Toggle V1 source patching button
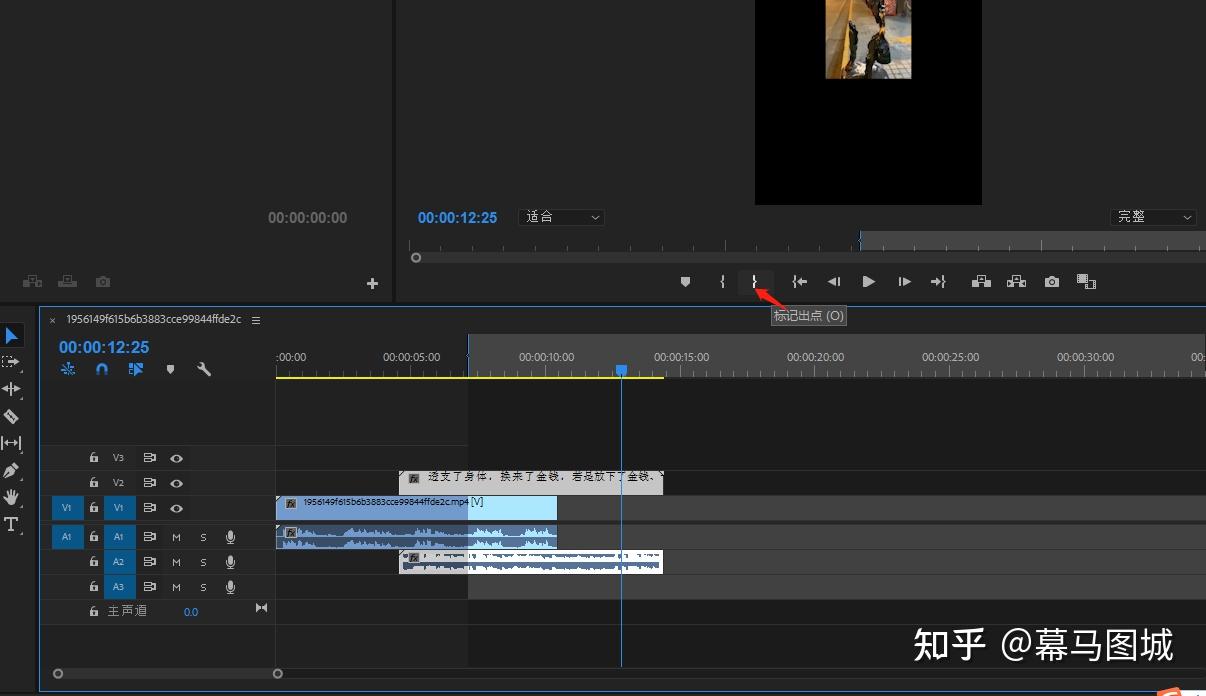The width and height of the screenshot is (1206, 696). pos(67,508)
